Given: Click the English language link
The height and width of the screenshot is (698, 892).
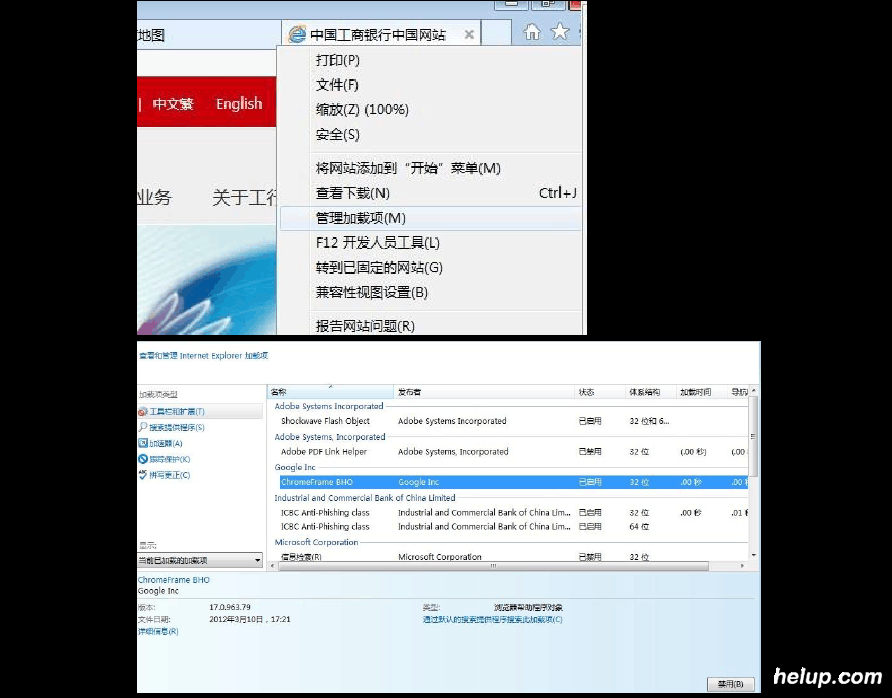Looking at the screenshot, I should (239, 104).
